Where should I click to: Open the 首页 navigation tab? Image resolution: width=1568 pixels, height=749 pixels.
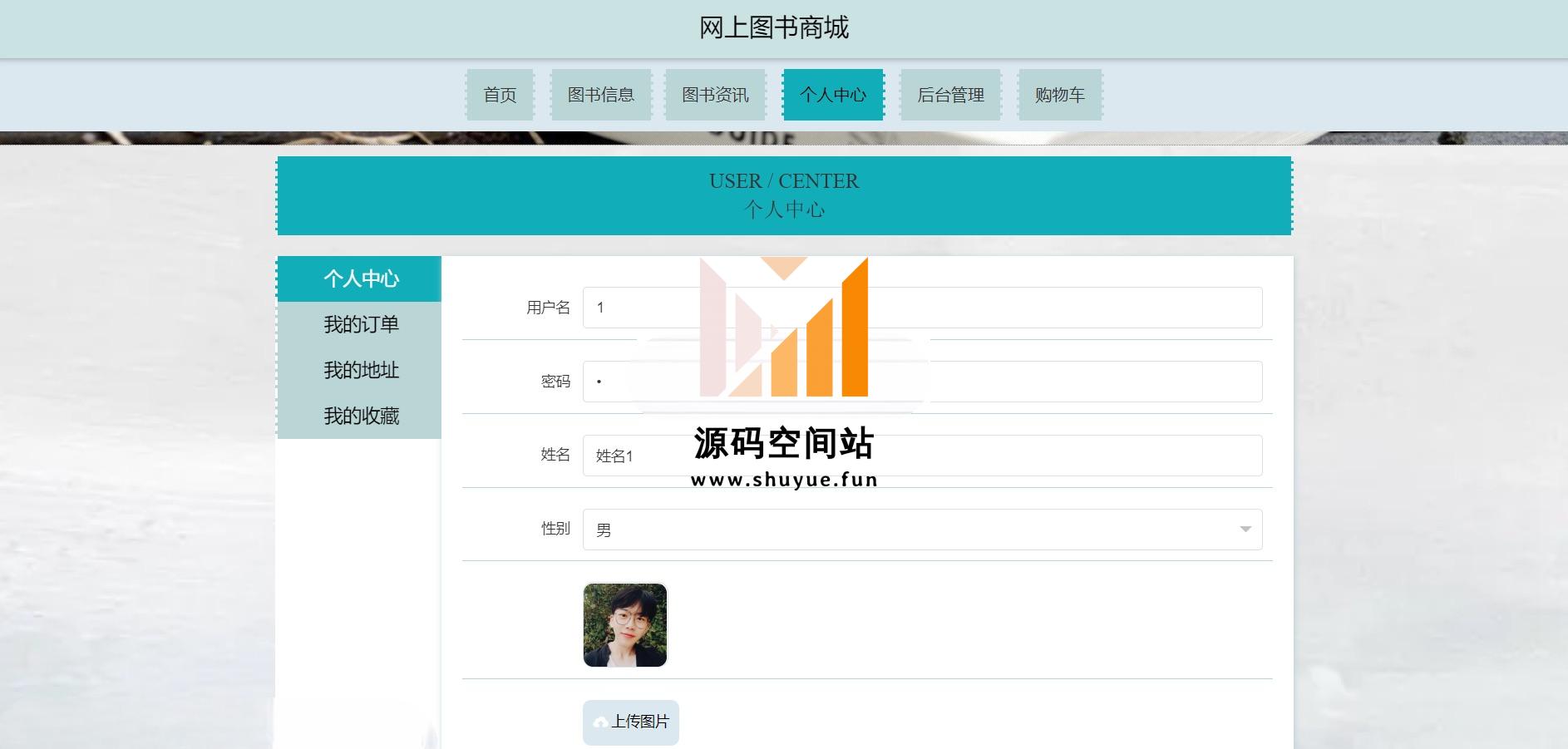coord(500,95)
